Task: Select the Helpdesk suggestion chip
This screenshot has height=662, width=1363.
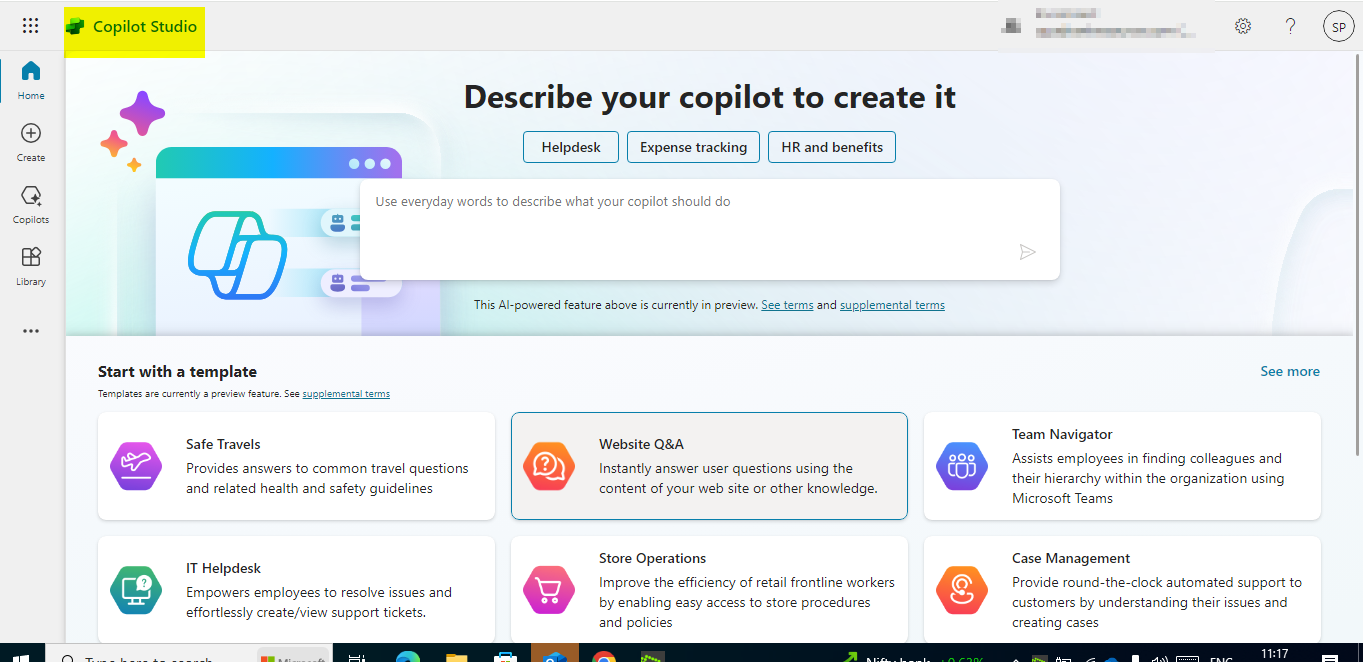Action: tap(571, 147)
